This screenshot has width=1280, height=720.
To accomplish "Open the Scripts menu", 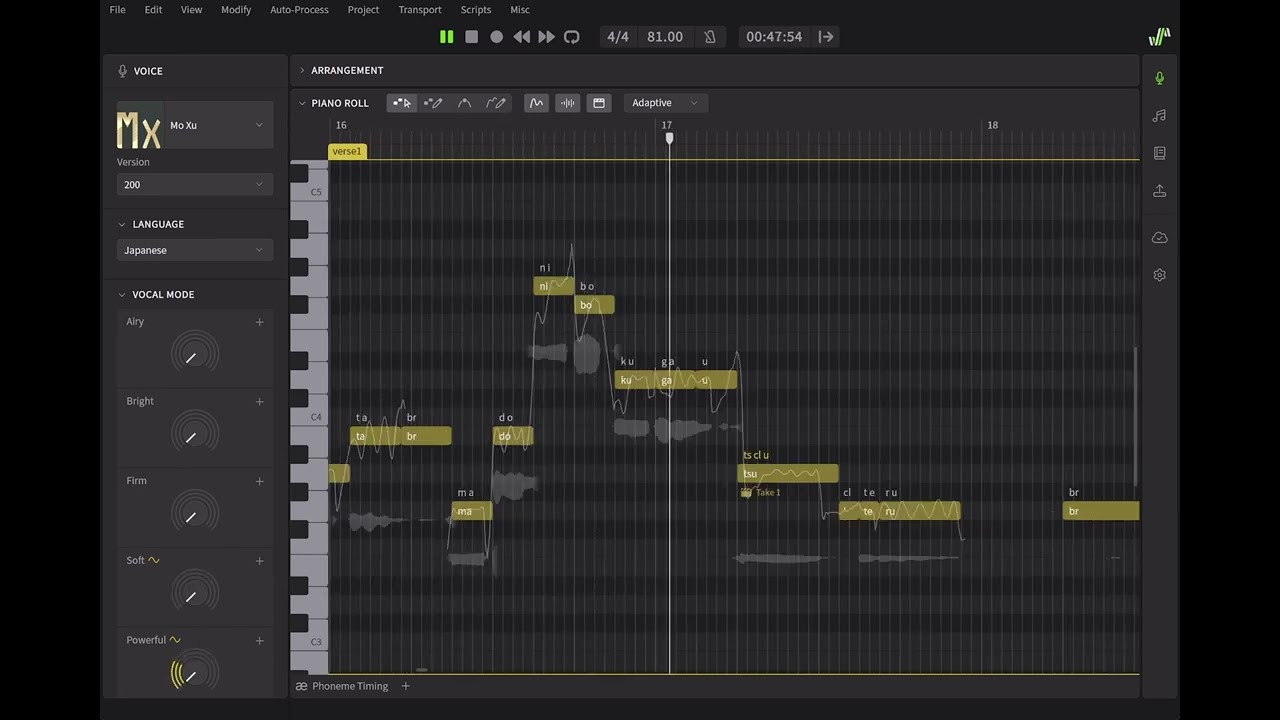I will (x=476, y=9).
